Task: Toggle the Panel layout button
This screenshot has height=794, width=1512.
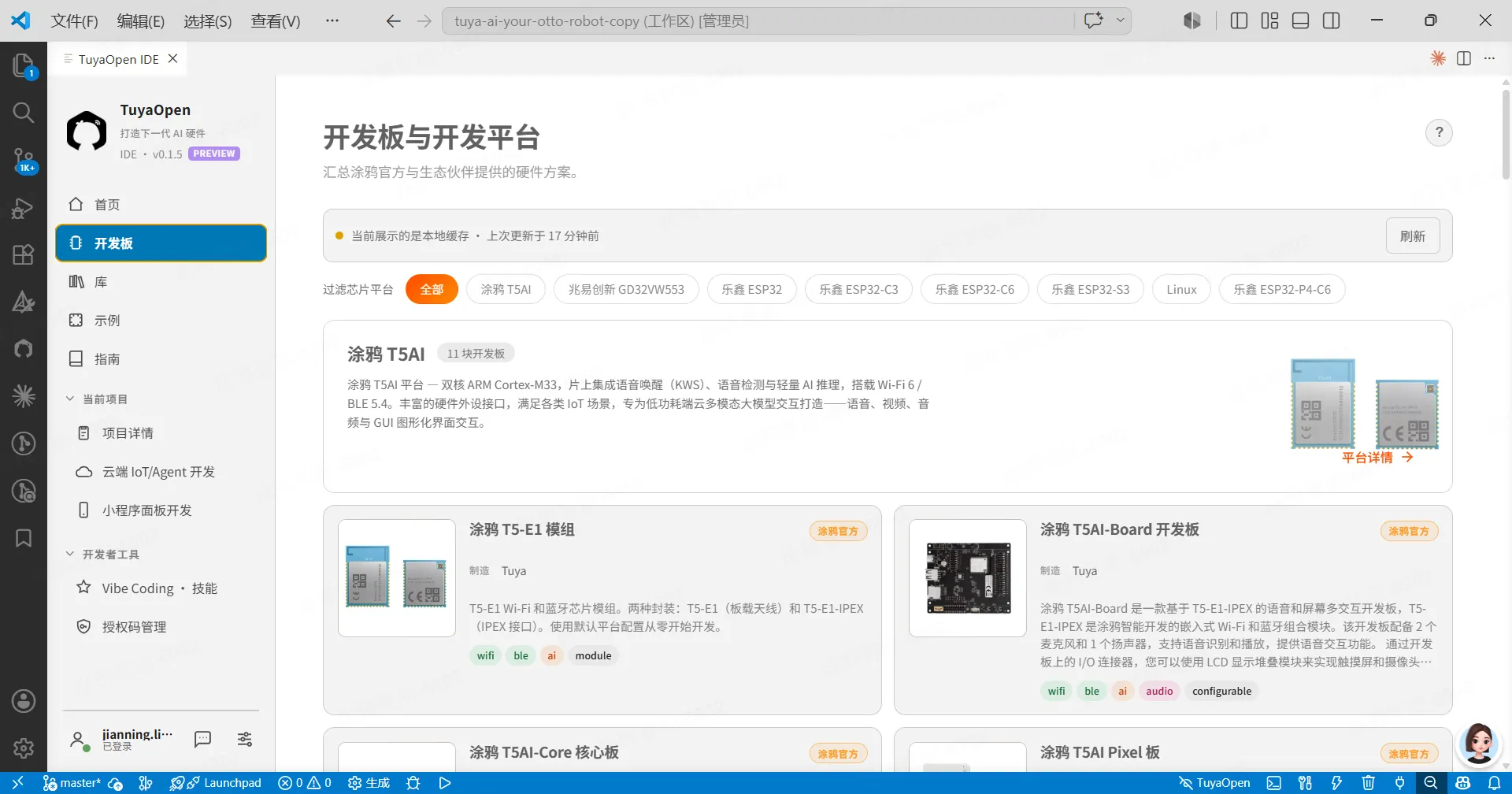Action: pyautogui.click(x=1301, y=20)
